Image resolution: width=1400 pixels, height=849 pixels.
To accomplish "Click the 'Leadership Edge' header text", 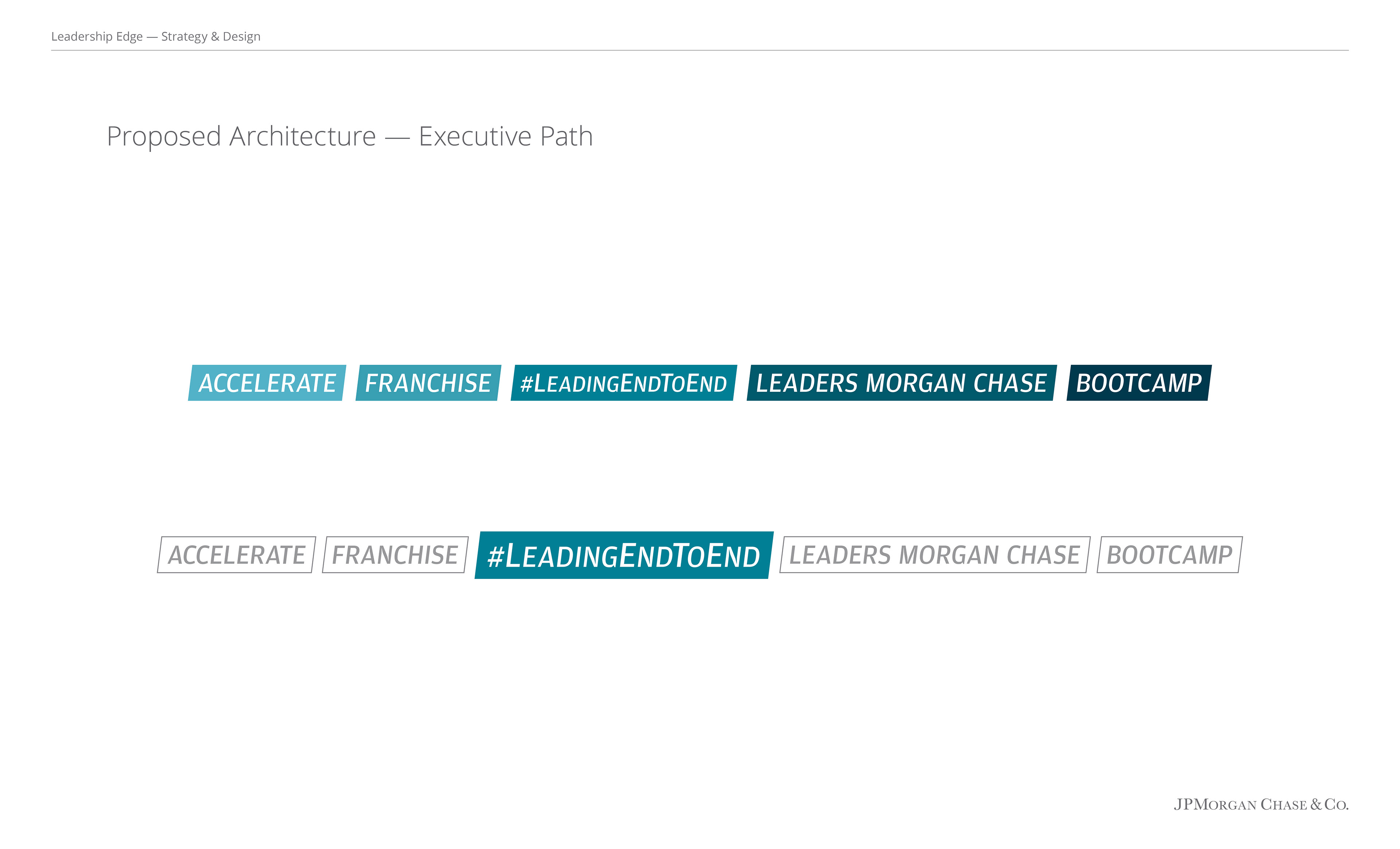I will coord(97,36).
